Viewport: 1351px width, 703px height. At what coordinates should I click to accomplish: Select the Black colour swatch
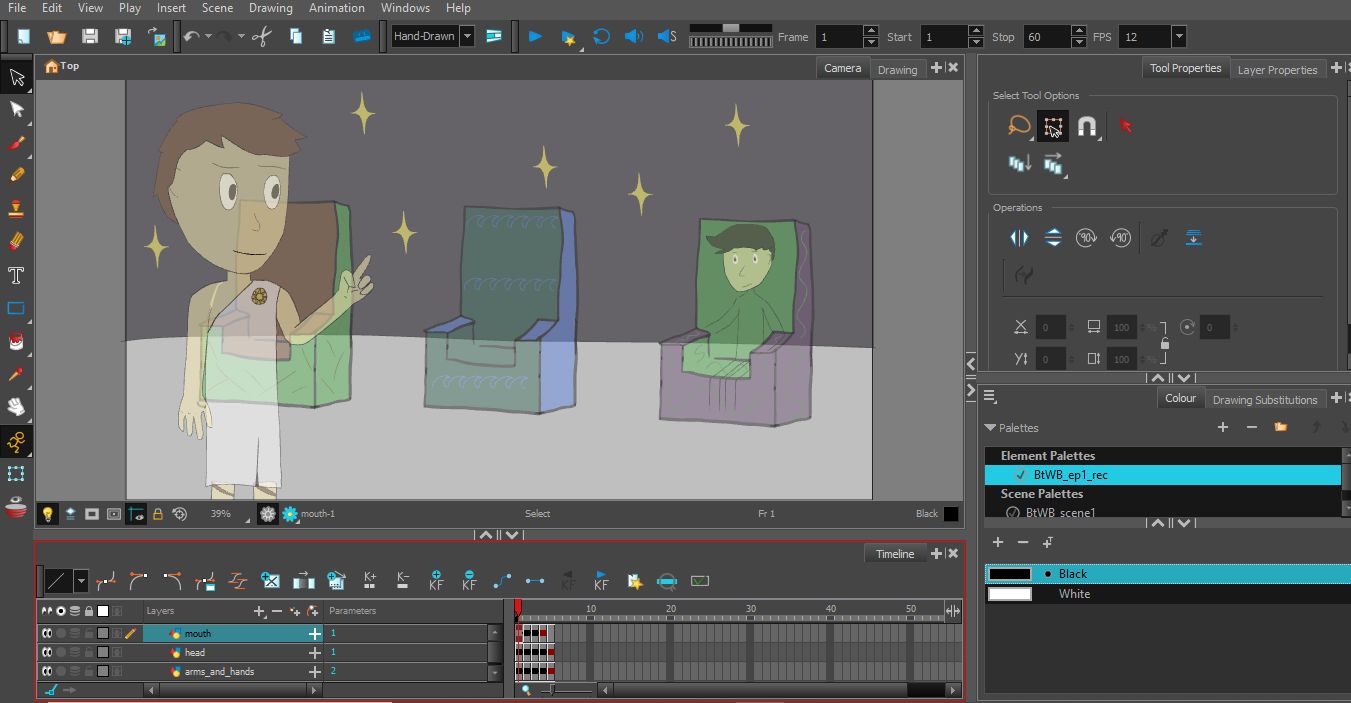pos(1009,574)
